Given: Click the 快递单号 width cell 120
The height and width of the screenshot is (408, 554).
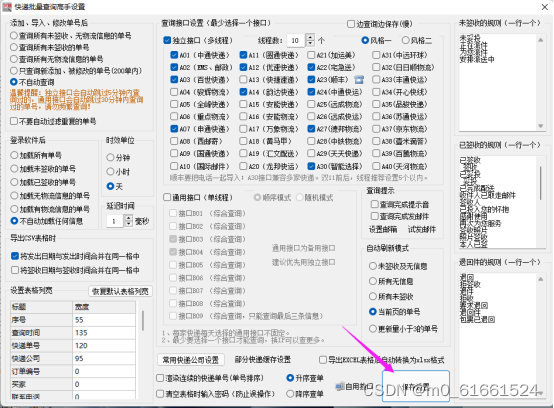Looking at the screenshot, I should tap(104, 345).
